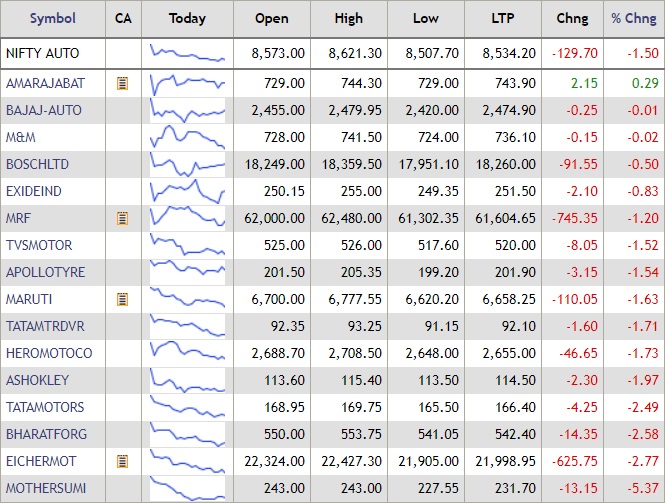The height and width of the screenshot is (503, 665).
Task: Select the HEROMOTOCO symbol link
Action: [49, 353]
